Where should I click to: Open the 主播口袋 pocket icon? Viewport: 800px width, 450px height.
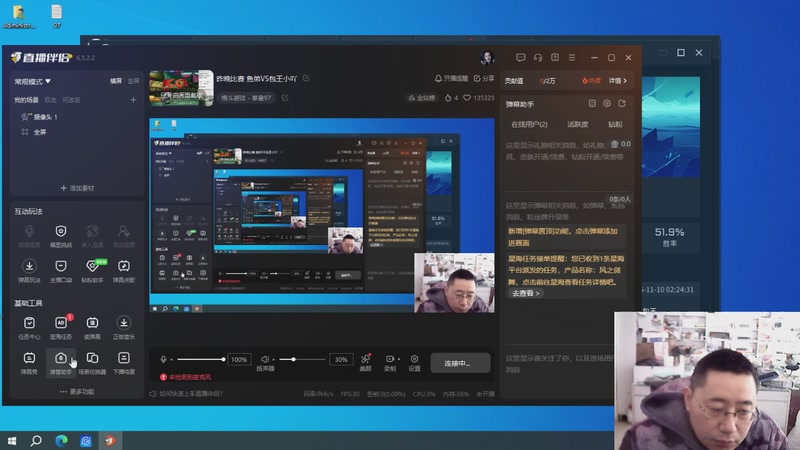point(61,266)
